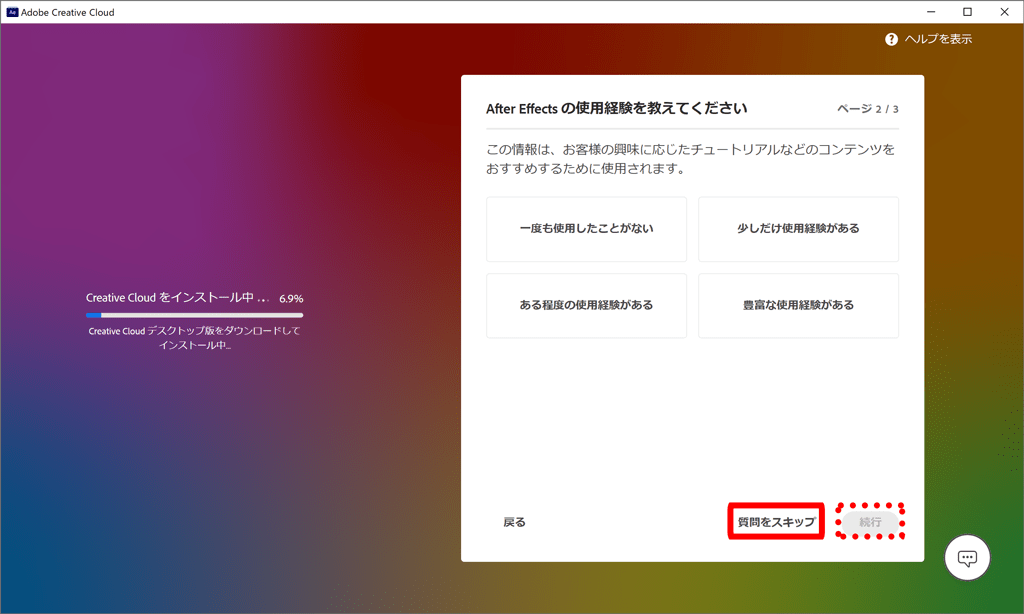The width and height of the screenshot is (1024, 614).
Task: Click the ページ 2 / 3 indicator
Action: tap(867, 108)
